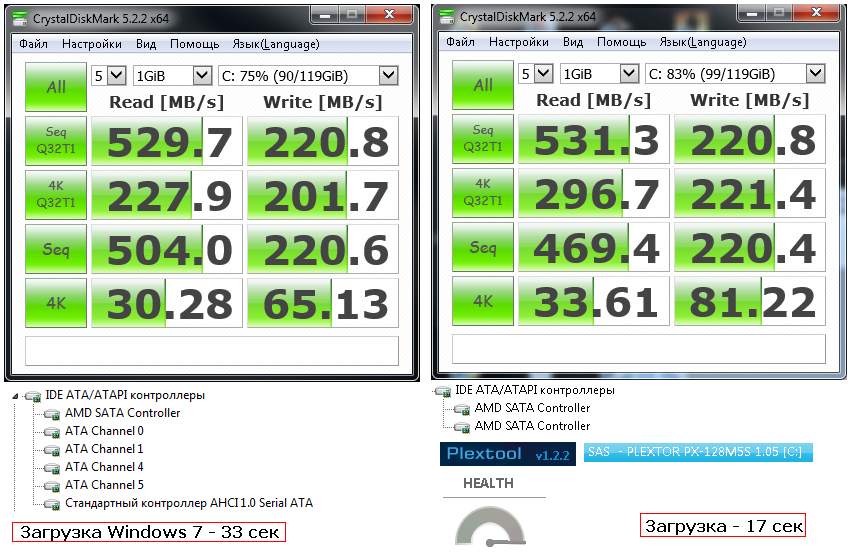Open Настройки menu in left window

pos(91,44)
